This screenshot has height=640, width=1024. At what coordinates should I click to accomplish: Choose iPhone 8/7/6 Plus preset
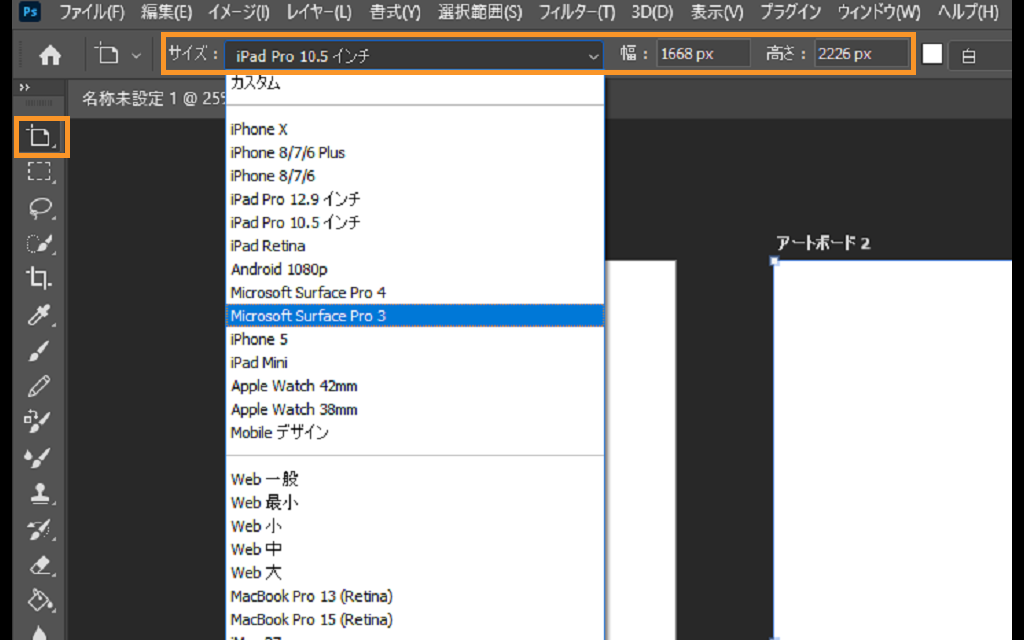click(x=414, y=153)
